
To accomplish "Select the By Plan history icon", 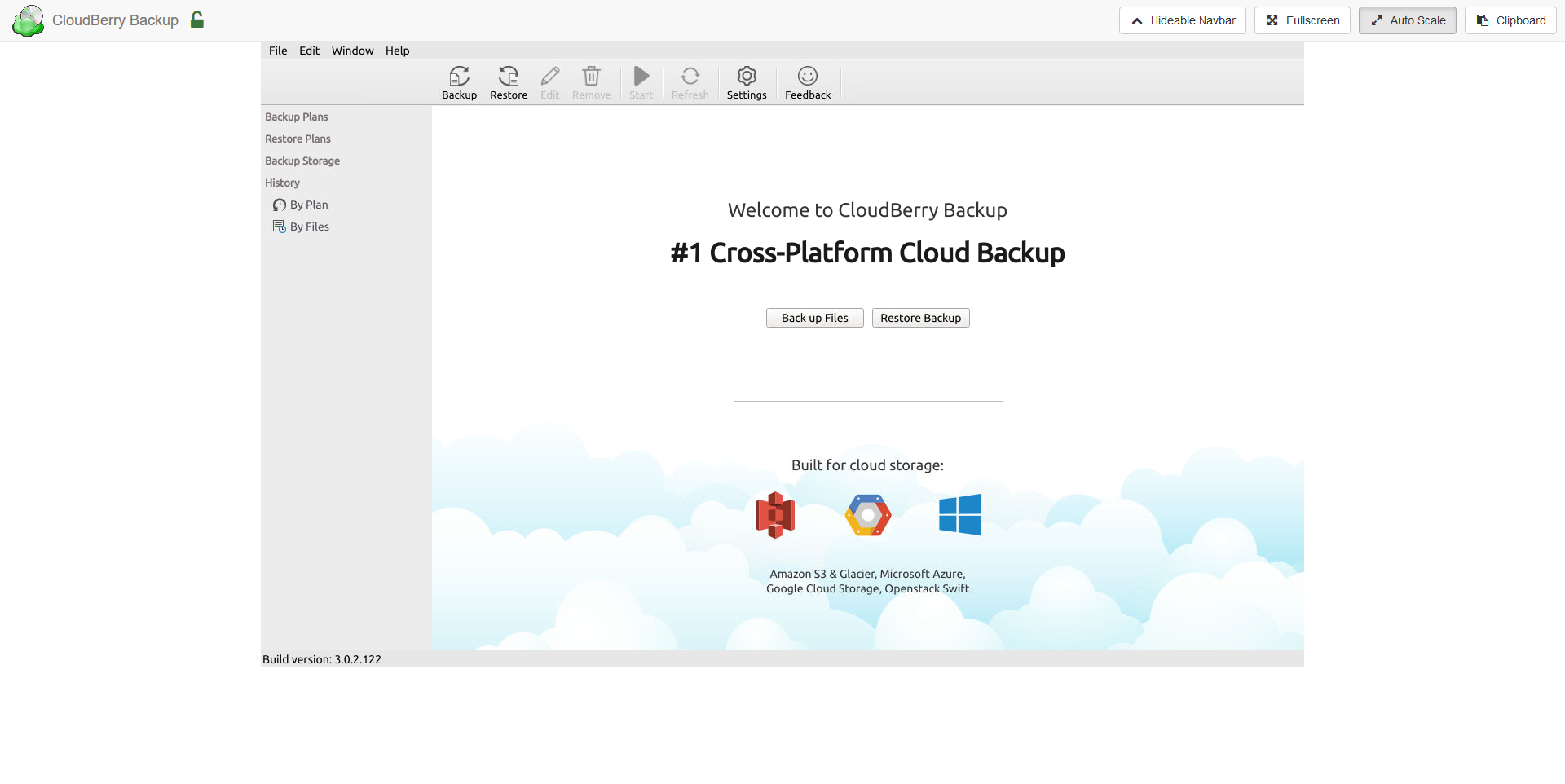I will coord(280,205).
